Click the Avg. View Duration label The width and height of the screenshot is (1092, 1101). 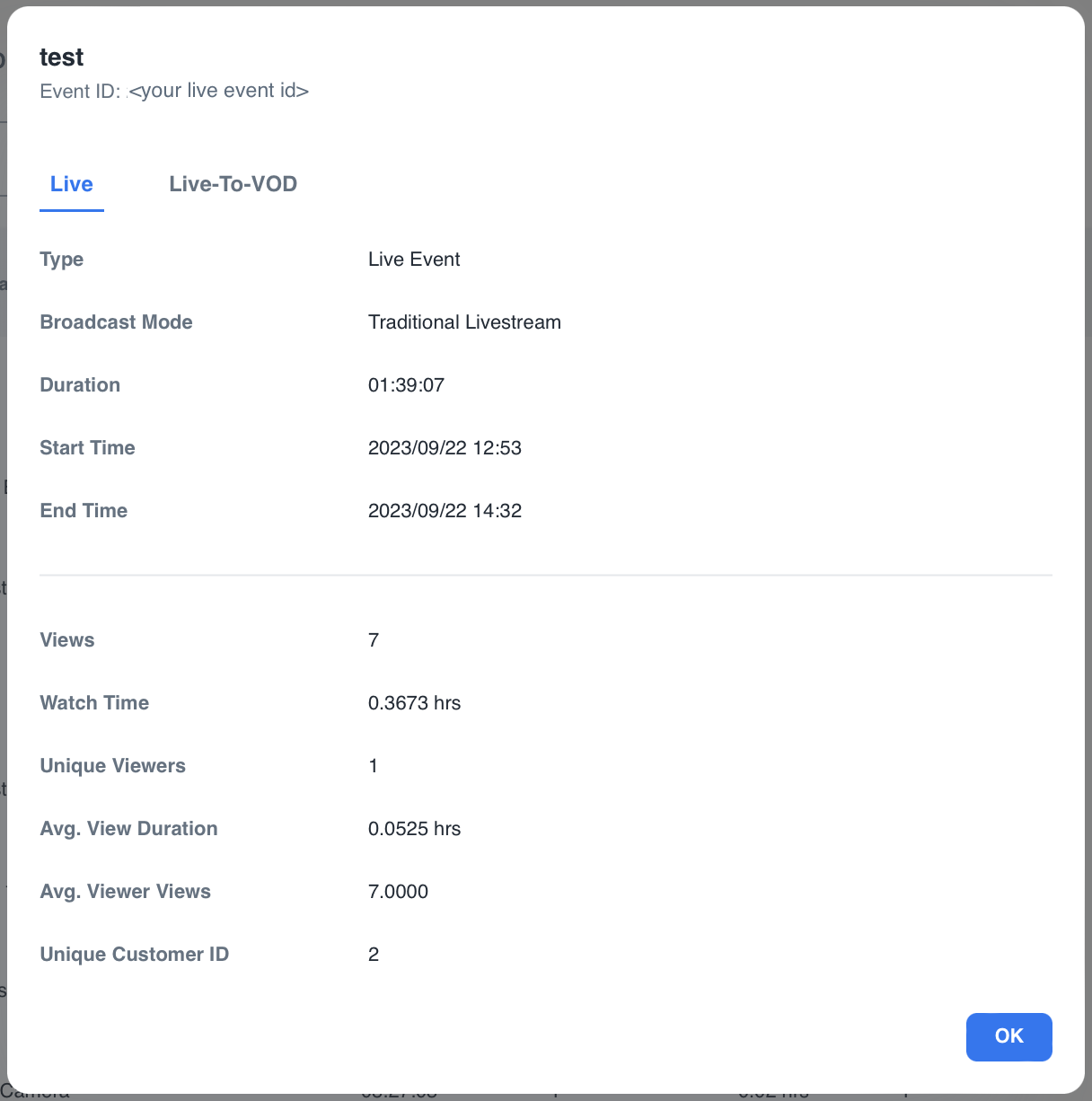point(128,829)
